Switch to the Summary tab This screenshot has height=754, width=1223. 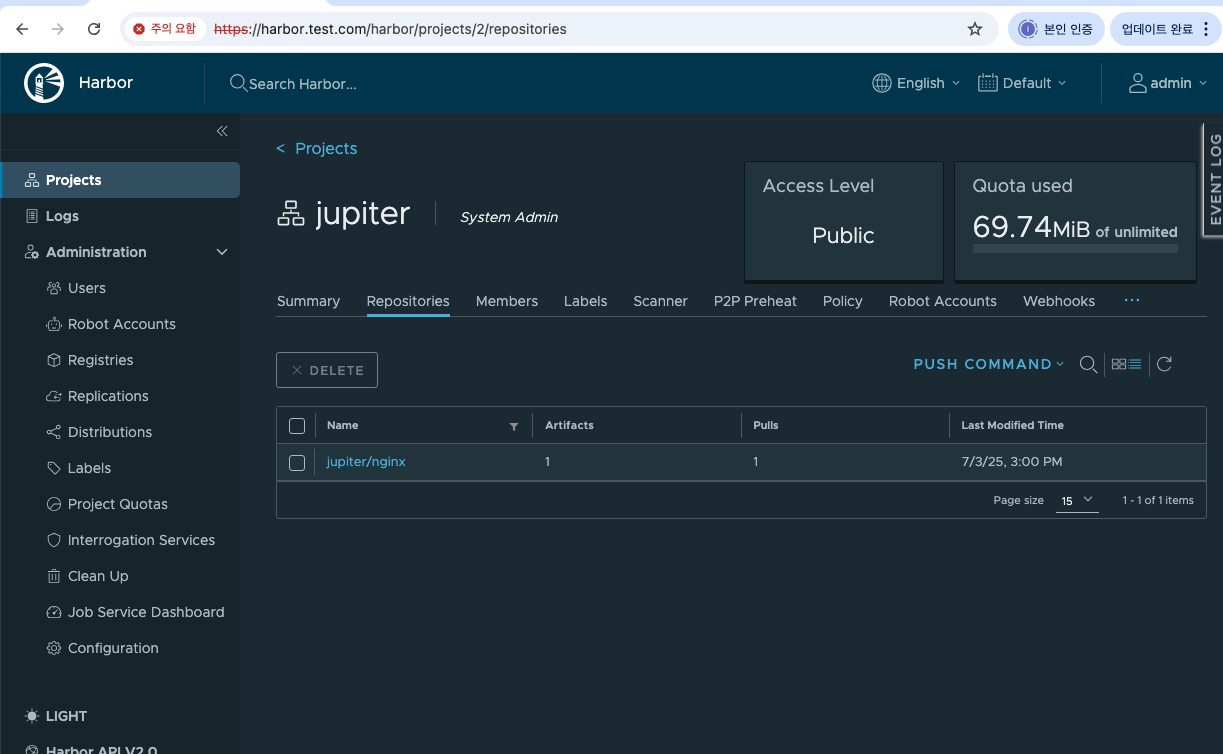pyautogui.click(x=308, y=301)
